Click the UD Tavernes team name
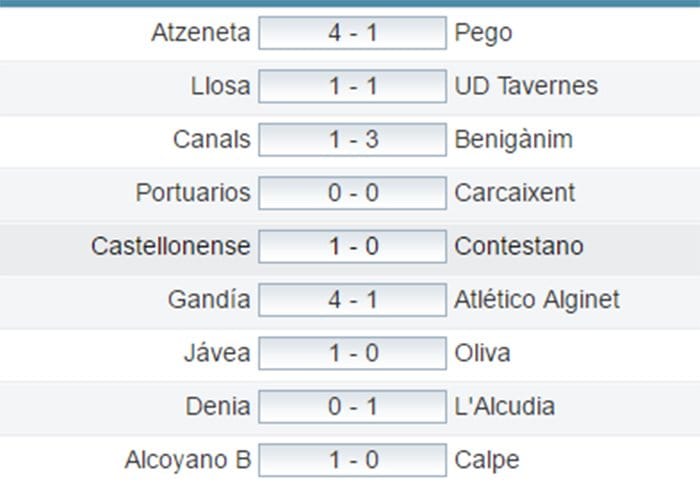Image resolution: width=700 pixels, height=486 pixels. pos(526,86)
